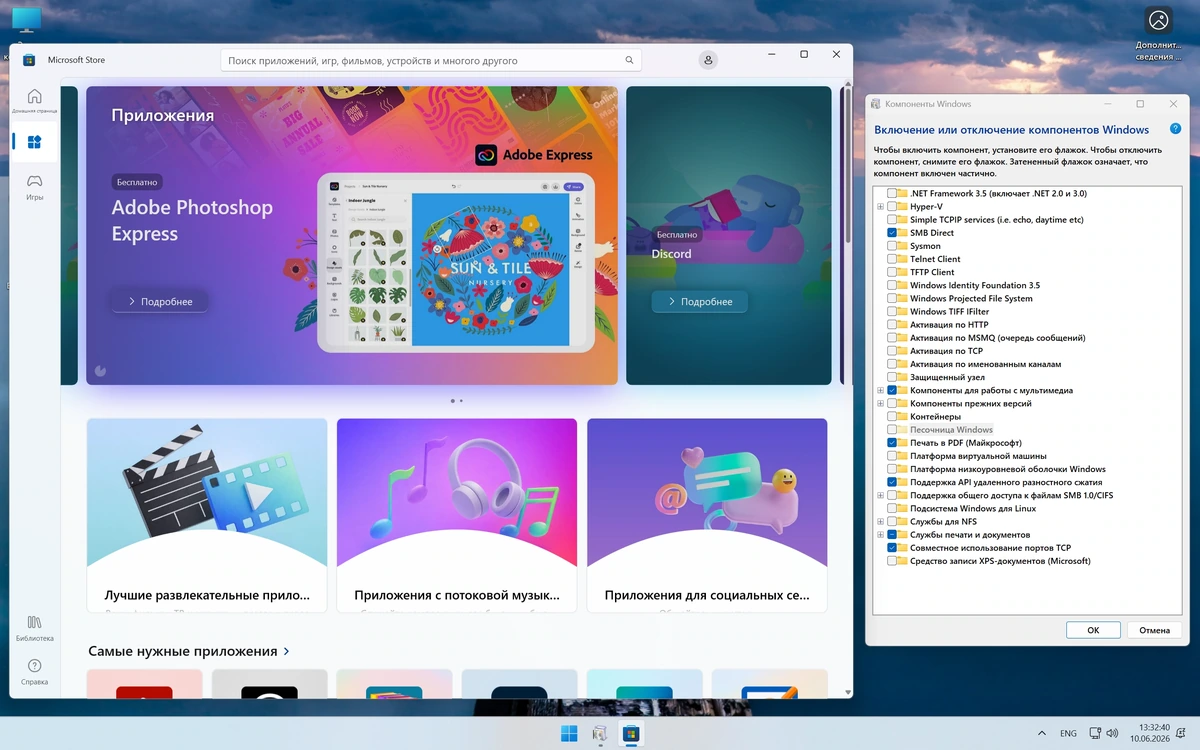Open the network icon in system tray
Screen dimensions: 1200x750
click(1095, 733)
